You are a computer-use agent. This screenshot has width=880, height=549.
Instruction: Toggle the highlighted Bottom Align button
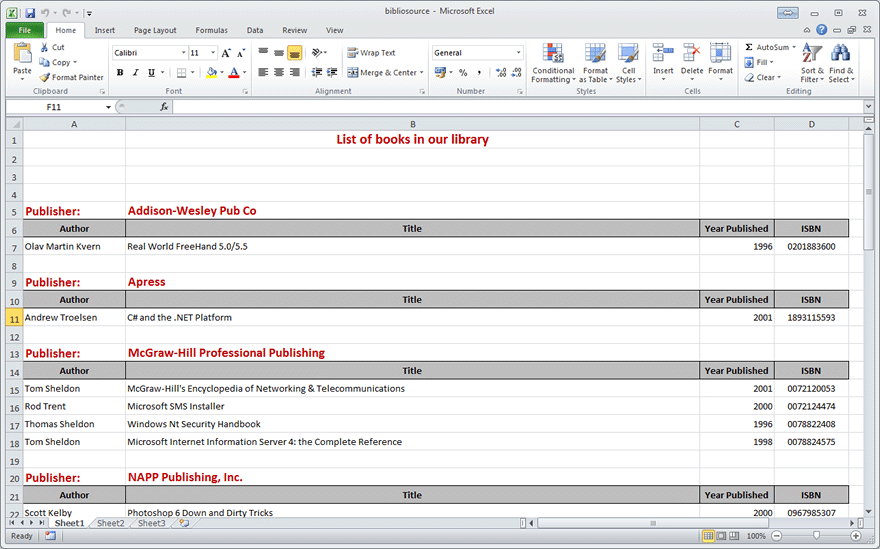[294, 53]
